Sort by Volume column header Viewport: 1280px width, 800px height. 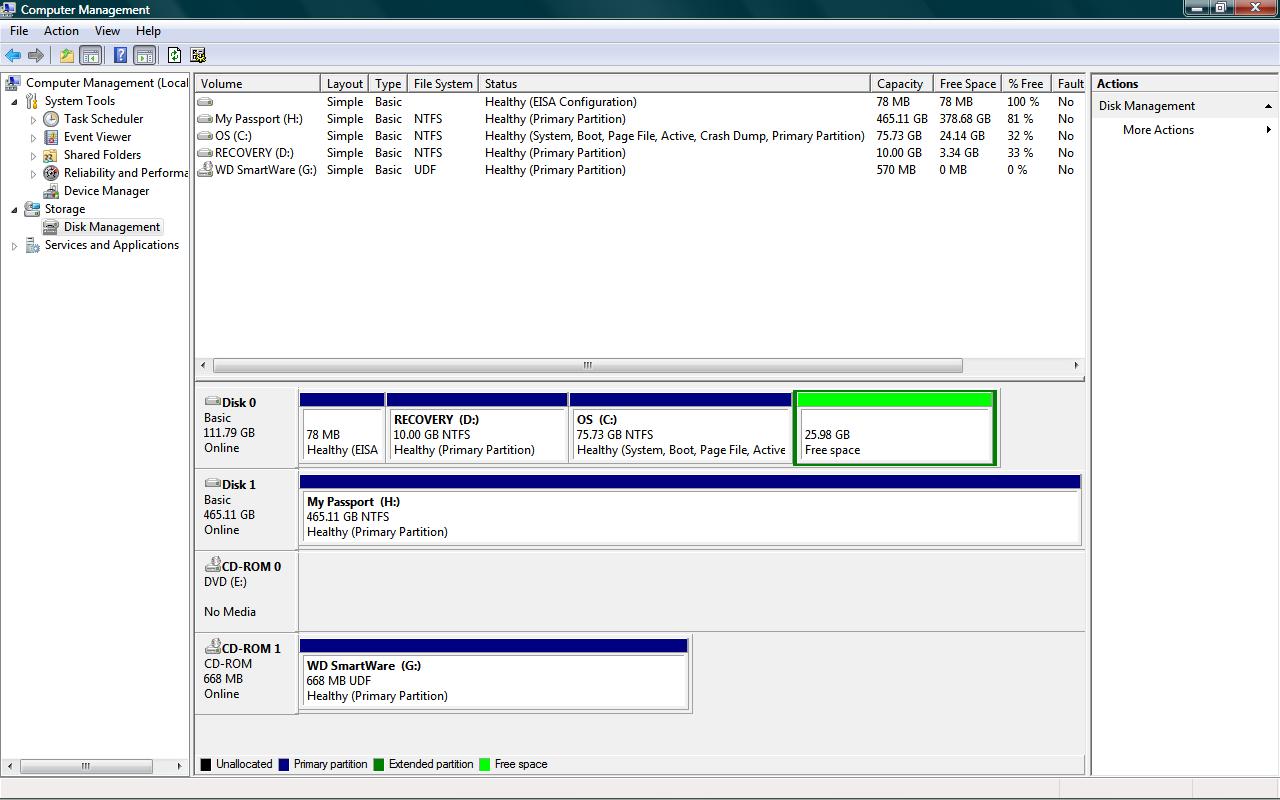point(258,84)
